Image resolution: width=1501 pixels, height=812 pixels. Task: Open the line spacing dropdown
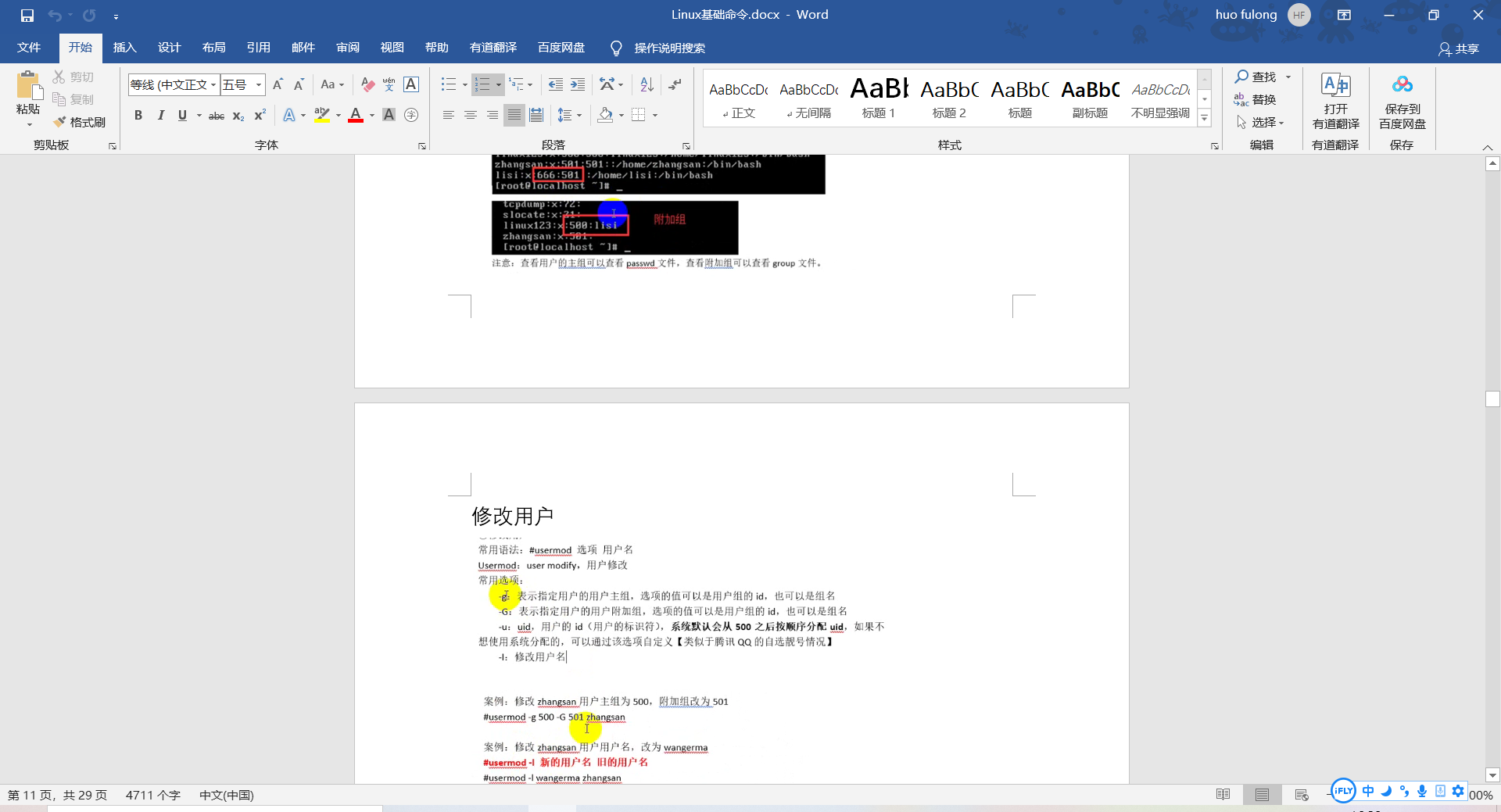coord(579,115)
